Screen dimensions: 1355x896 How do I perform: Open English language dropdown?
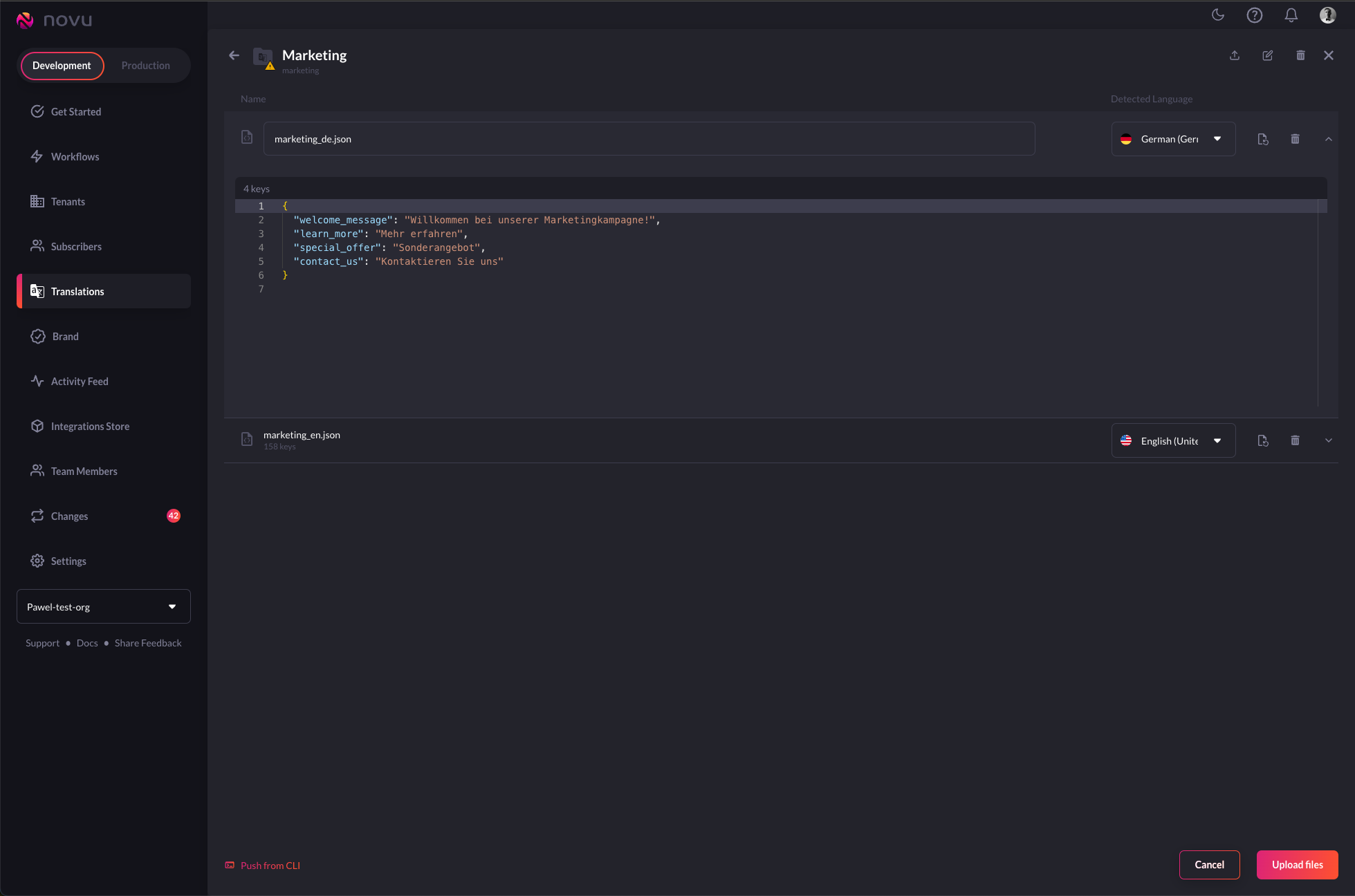[x=1173, y=440]
